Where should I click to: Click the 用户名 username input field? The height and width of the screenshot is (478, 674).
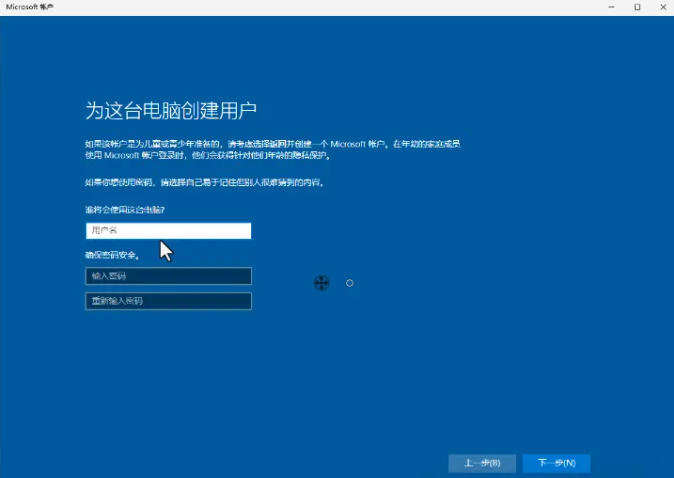point(168,231)
